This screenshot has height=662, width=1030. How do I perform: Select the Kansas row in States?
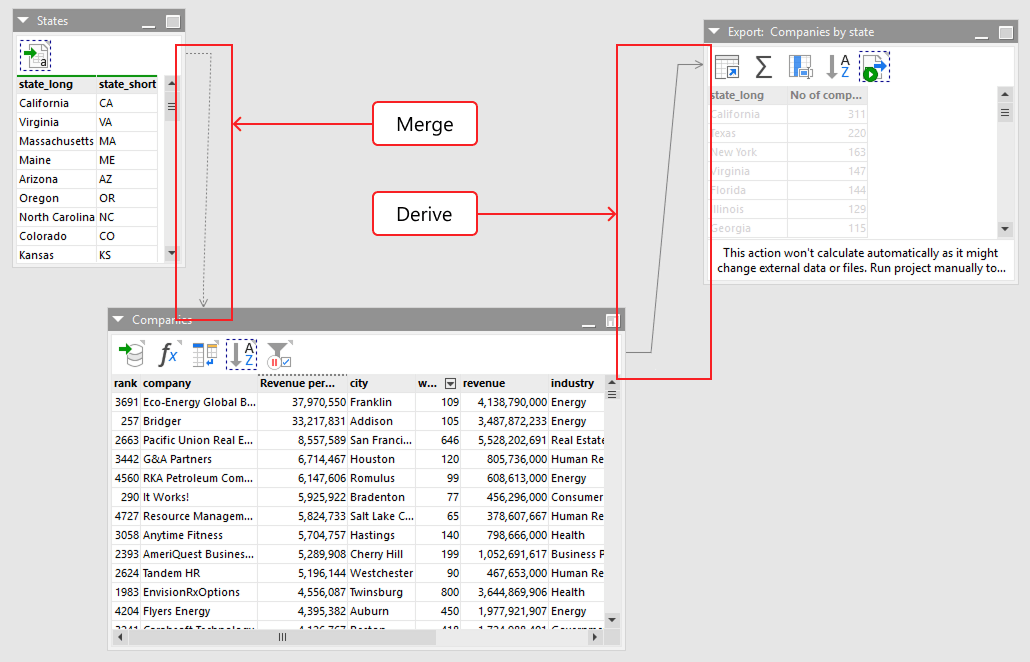point(87,255)
